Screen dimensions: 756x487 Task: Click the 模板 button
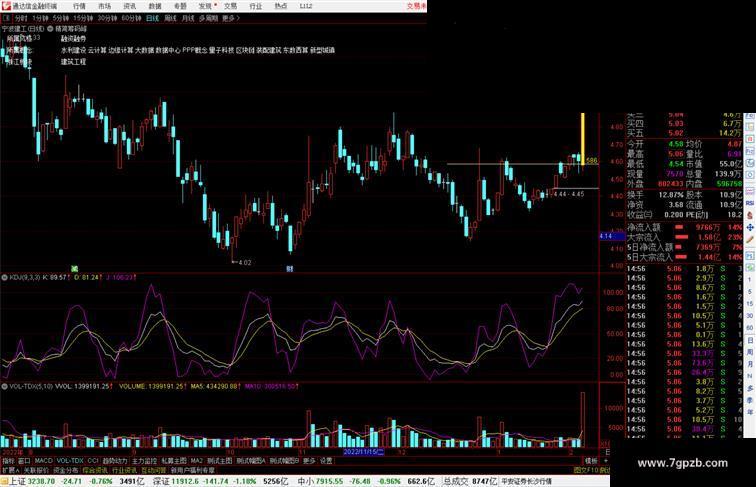pos(591,461)
